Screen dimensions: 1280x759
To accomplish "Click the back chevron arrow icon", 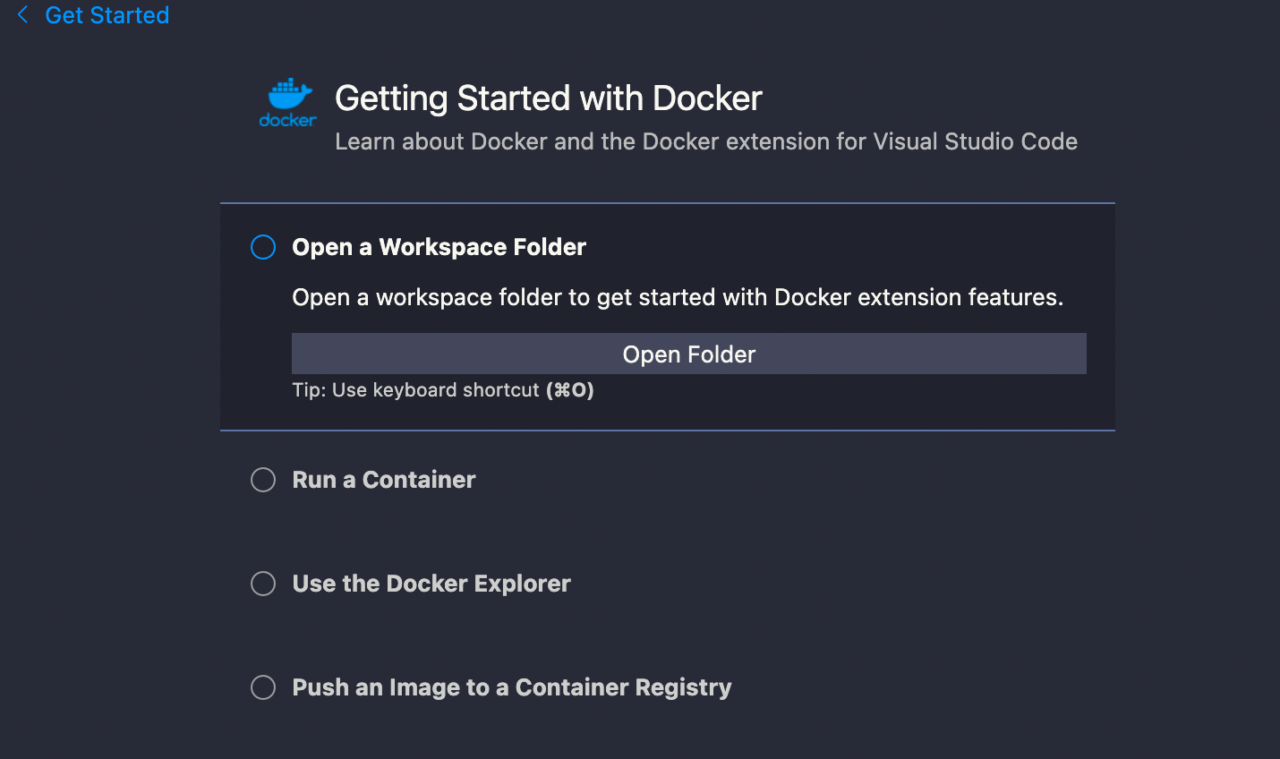I will (x=22, y=14).
